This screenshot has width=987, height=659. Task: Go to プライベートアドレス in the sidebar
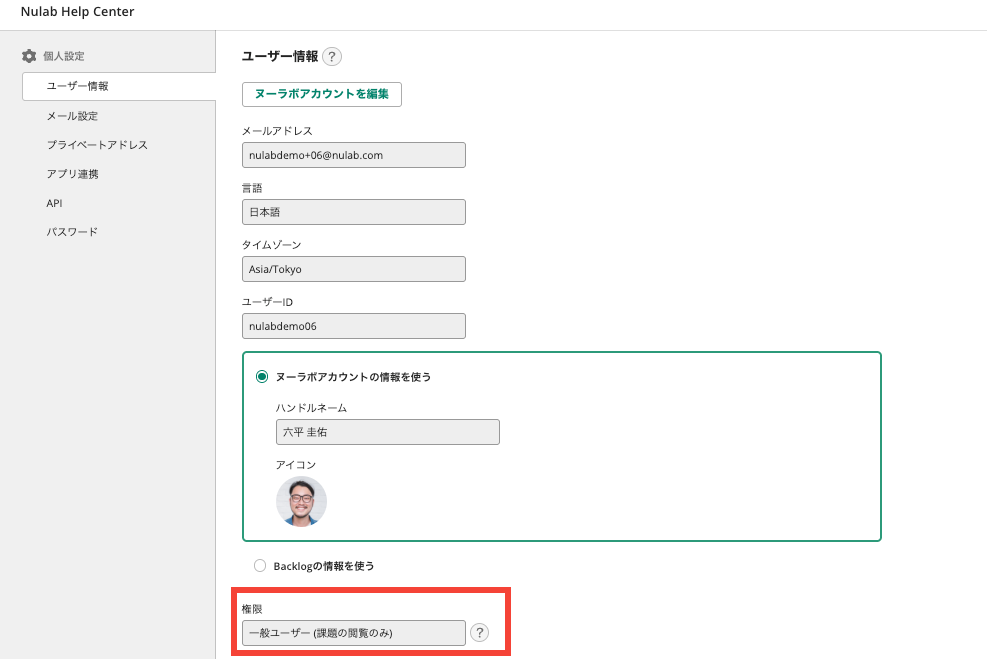(x=97, y=145)
